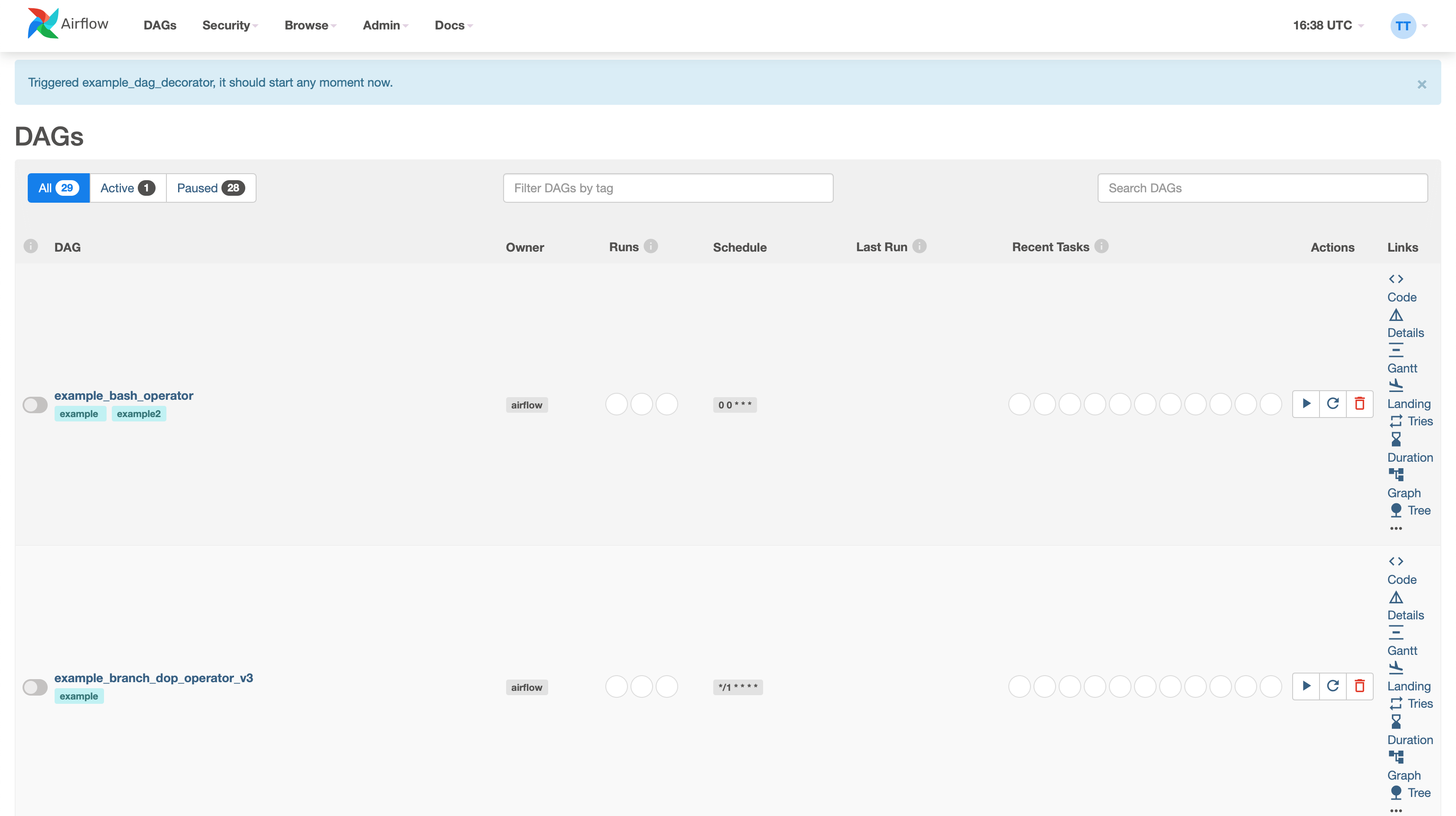1456x816 pixels.
Task: Unpause the example_bash_operator DAG toggle
Action: 35,405
